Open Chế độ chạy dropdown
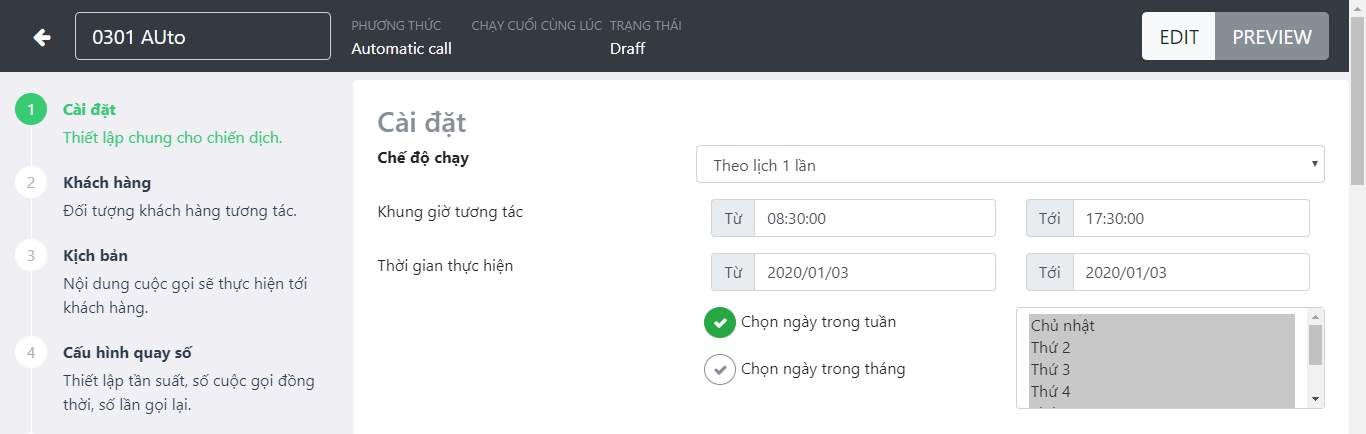This screenshot has width=1366, height=434. 1010,165
